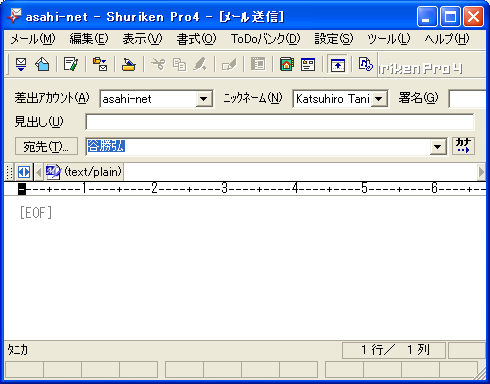Click the 署名(G) signature field

467,99
